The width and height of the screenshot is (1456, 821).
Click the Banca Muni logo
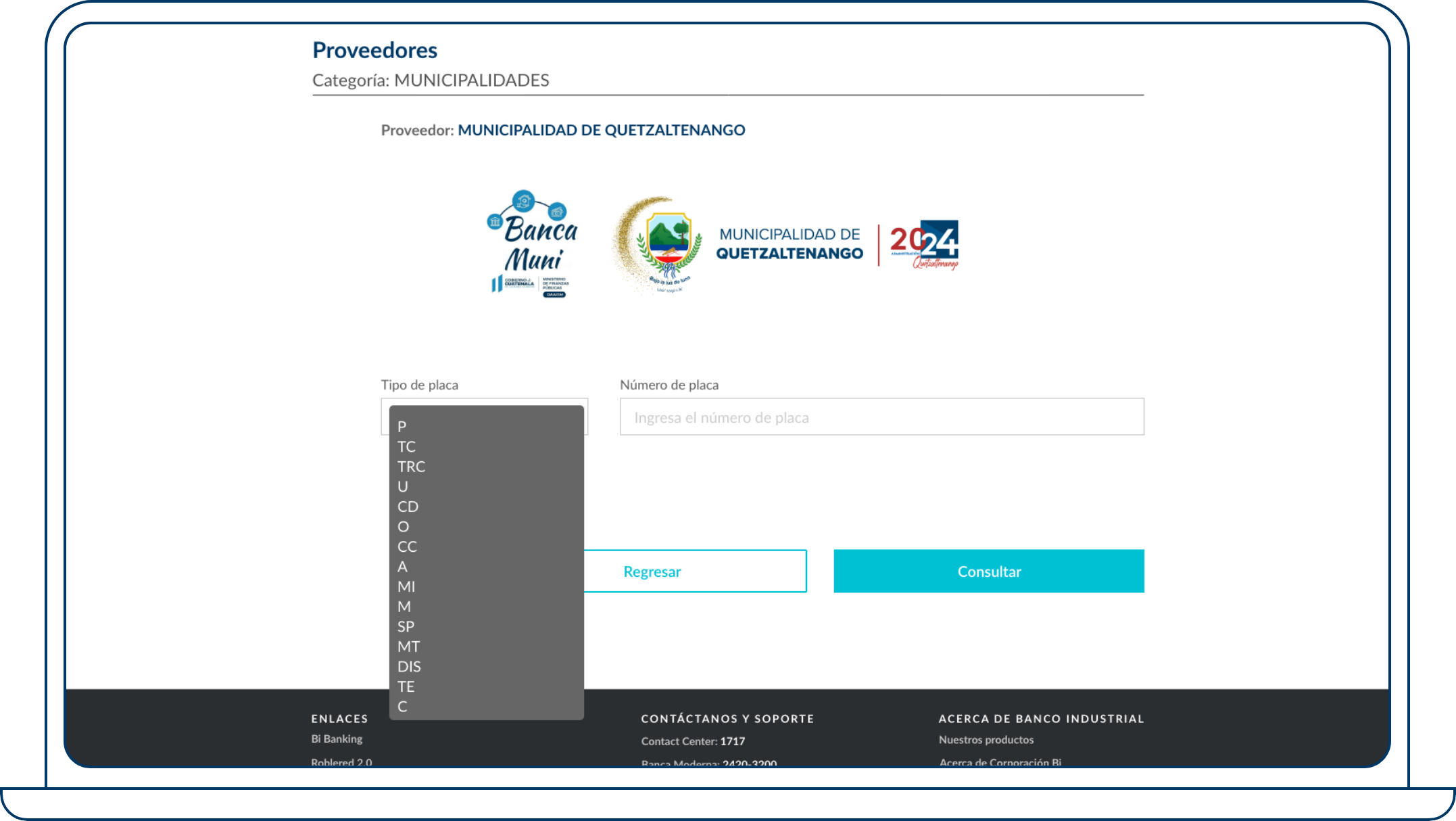point(533,244)
